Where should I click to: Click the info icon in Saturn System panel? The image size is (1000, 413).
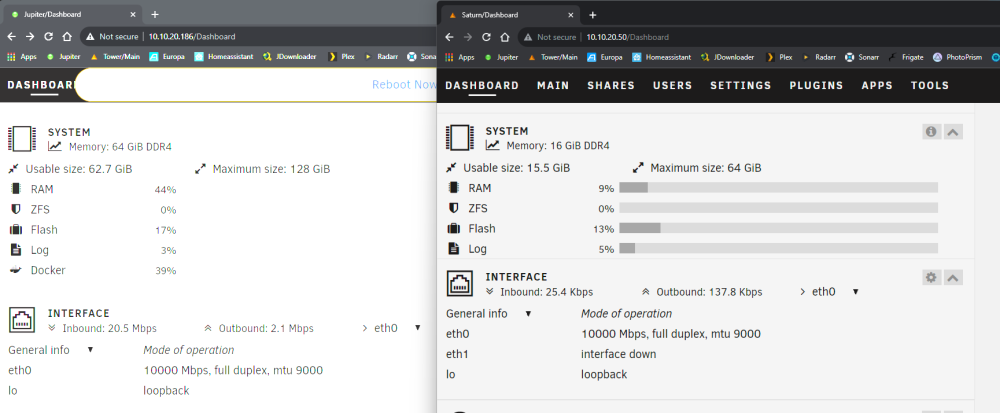(932, 131)
